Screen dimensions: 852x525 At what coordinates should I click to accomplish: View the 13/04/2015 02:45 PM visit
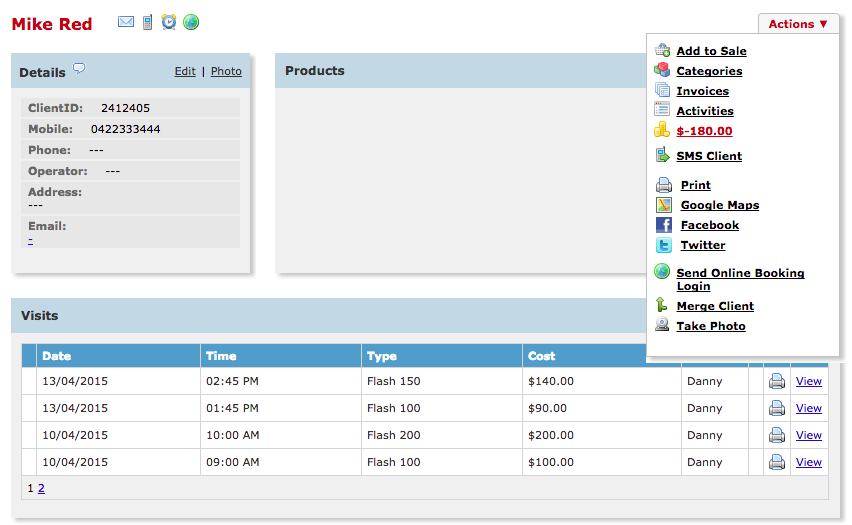click(x=809, y=381)
